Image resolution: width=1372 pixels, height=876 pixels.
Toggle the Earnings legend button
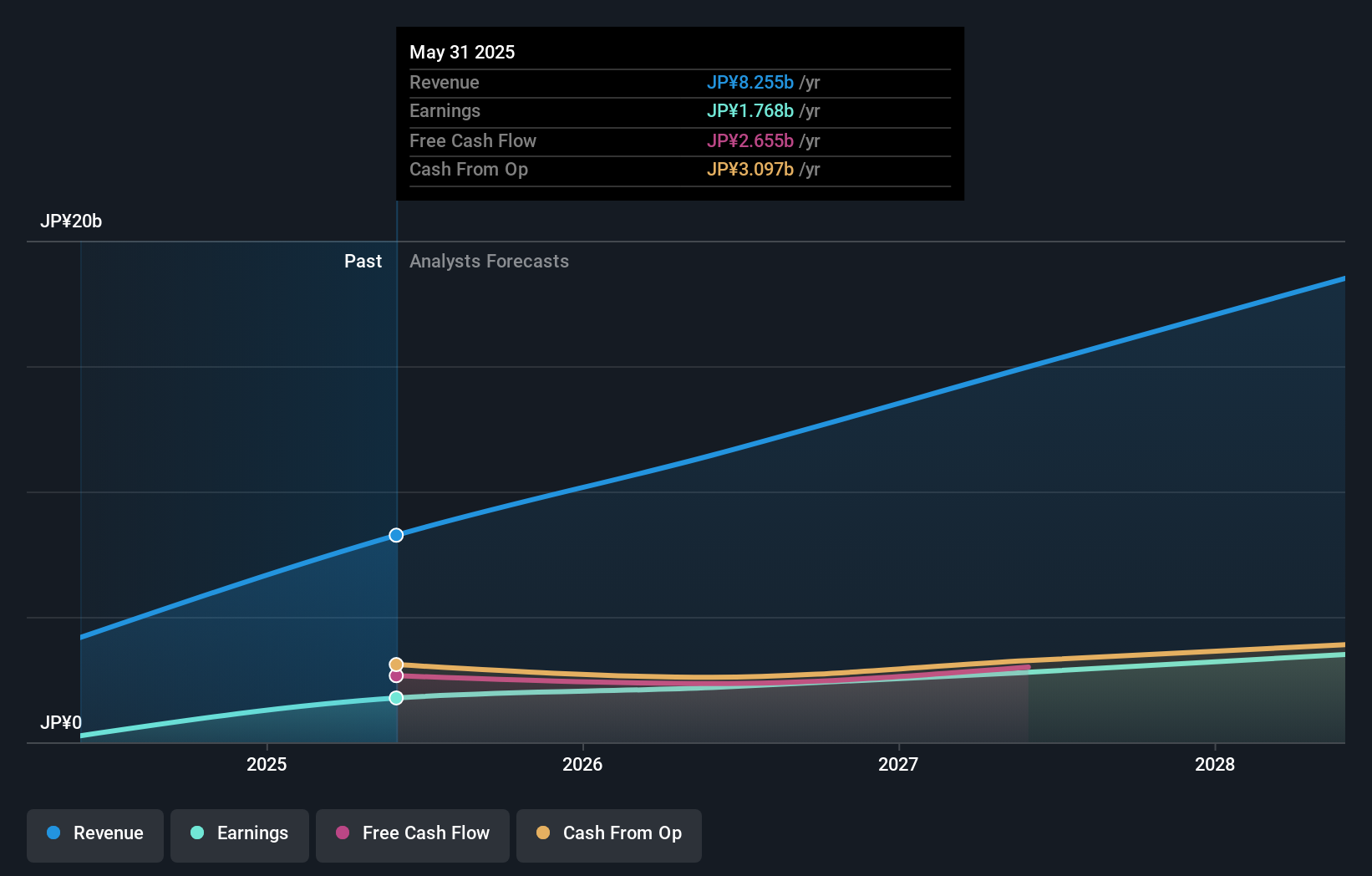pyautogui.click(x=240, y=835)
